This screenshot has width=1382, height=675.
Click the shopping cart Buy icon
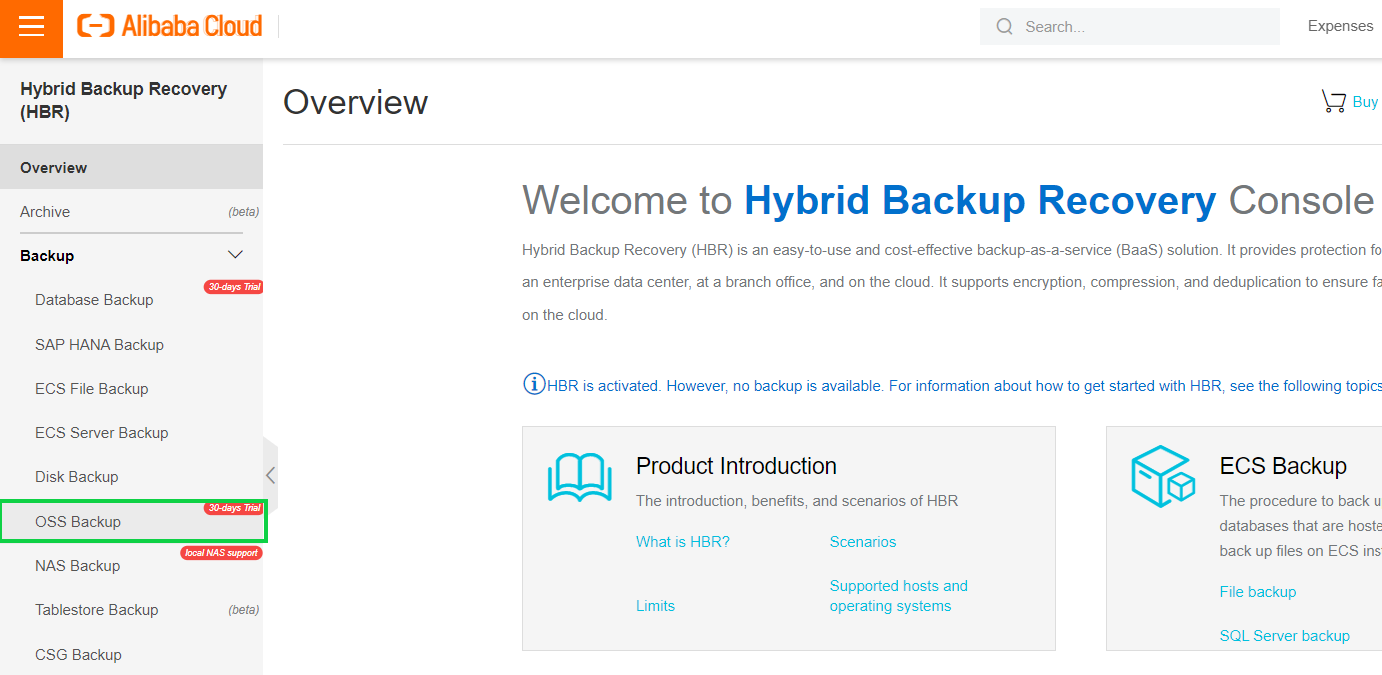click(x=1333, y=101)
